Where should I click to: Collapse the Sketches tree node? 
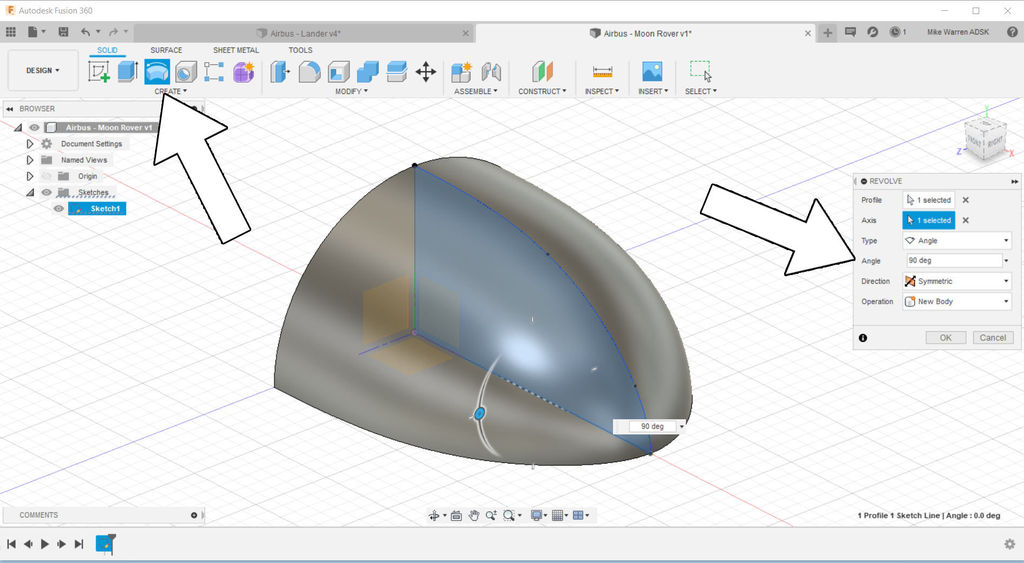[x=29, y=192]
